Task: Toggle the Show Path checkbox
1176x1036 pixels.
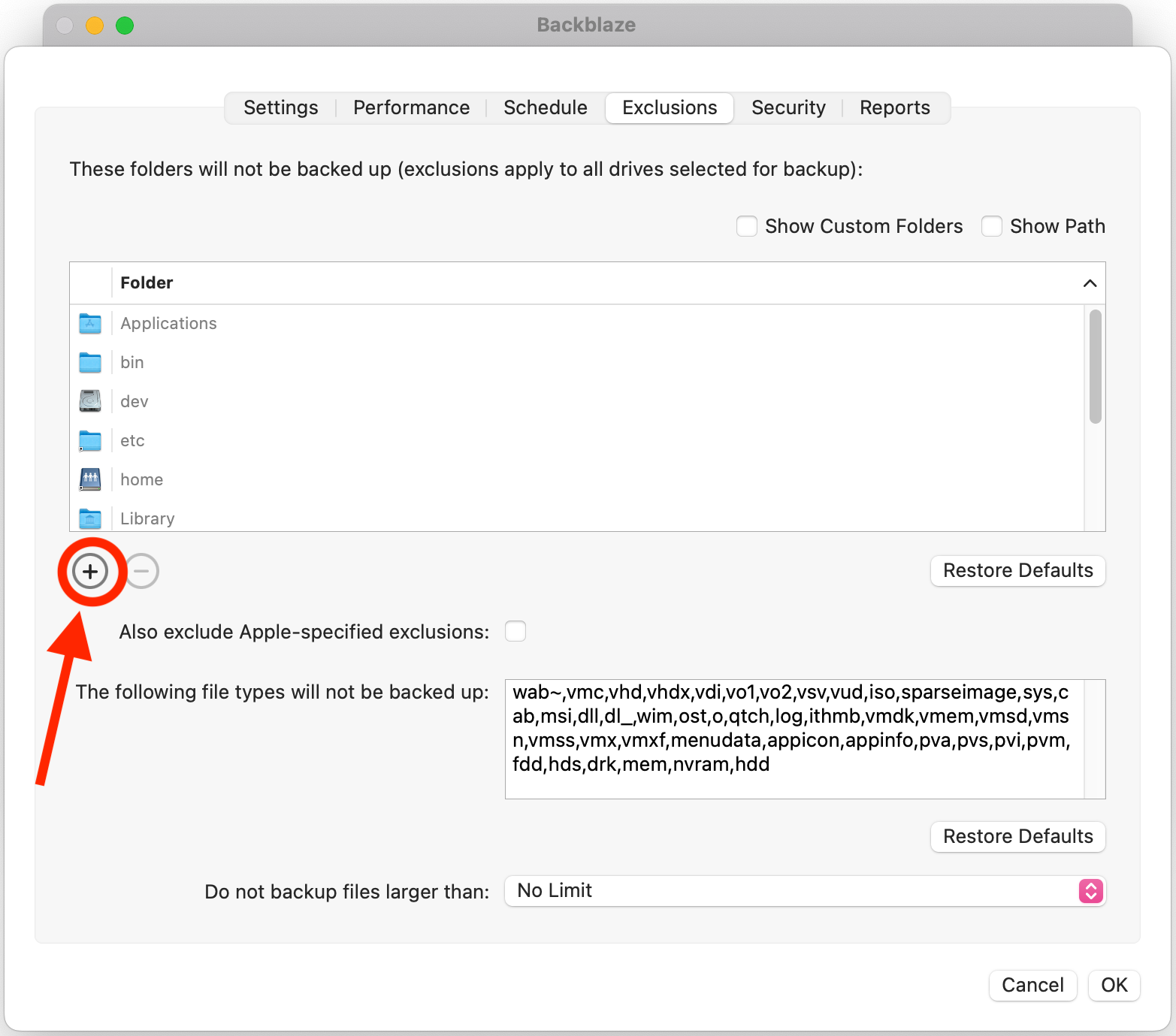Action: coord(991,226)
